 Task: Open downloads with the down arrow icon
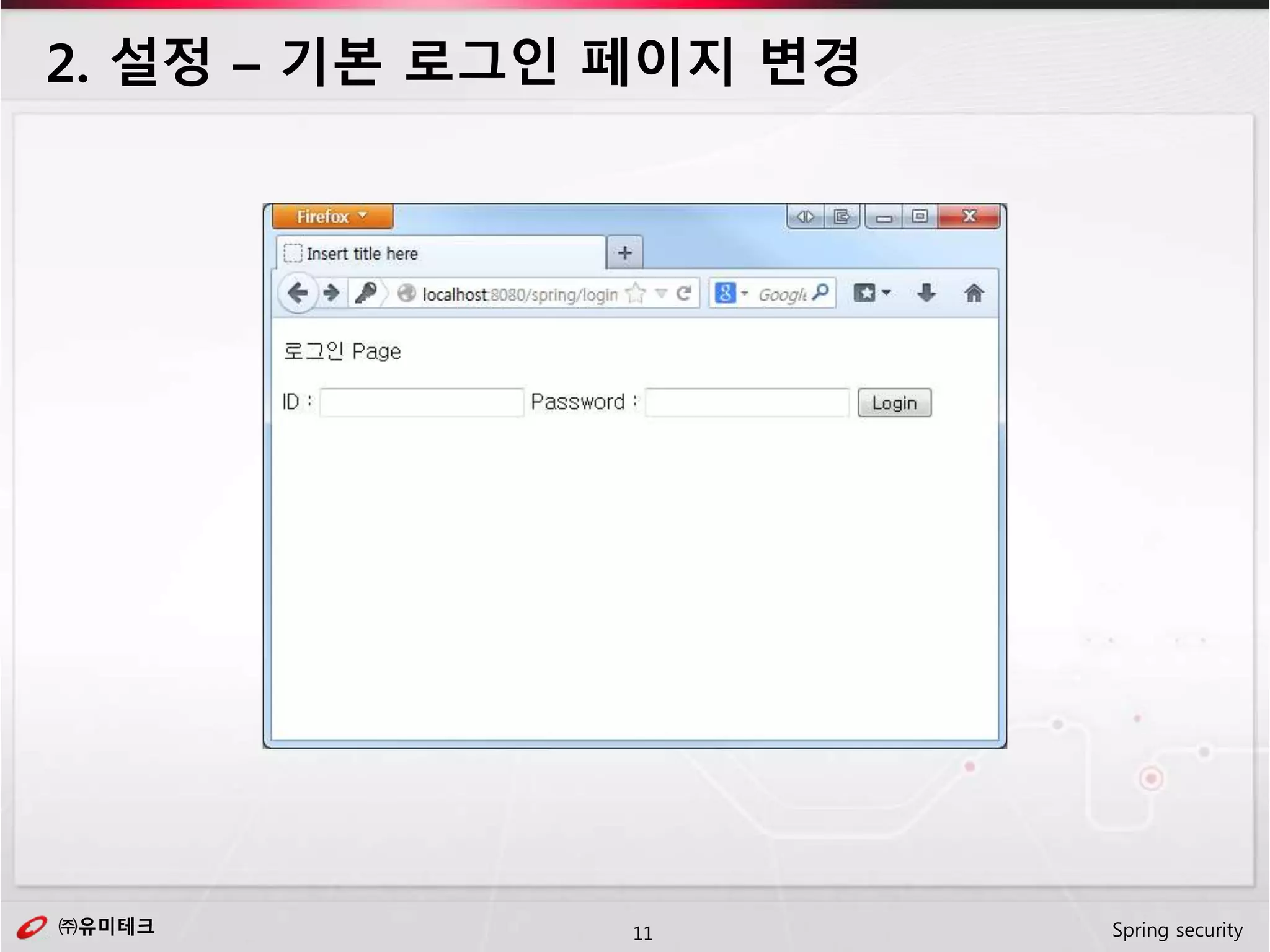coord(926,293)
